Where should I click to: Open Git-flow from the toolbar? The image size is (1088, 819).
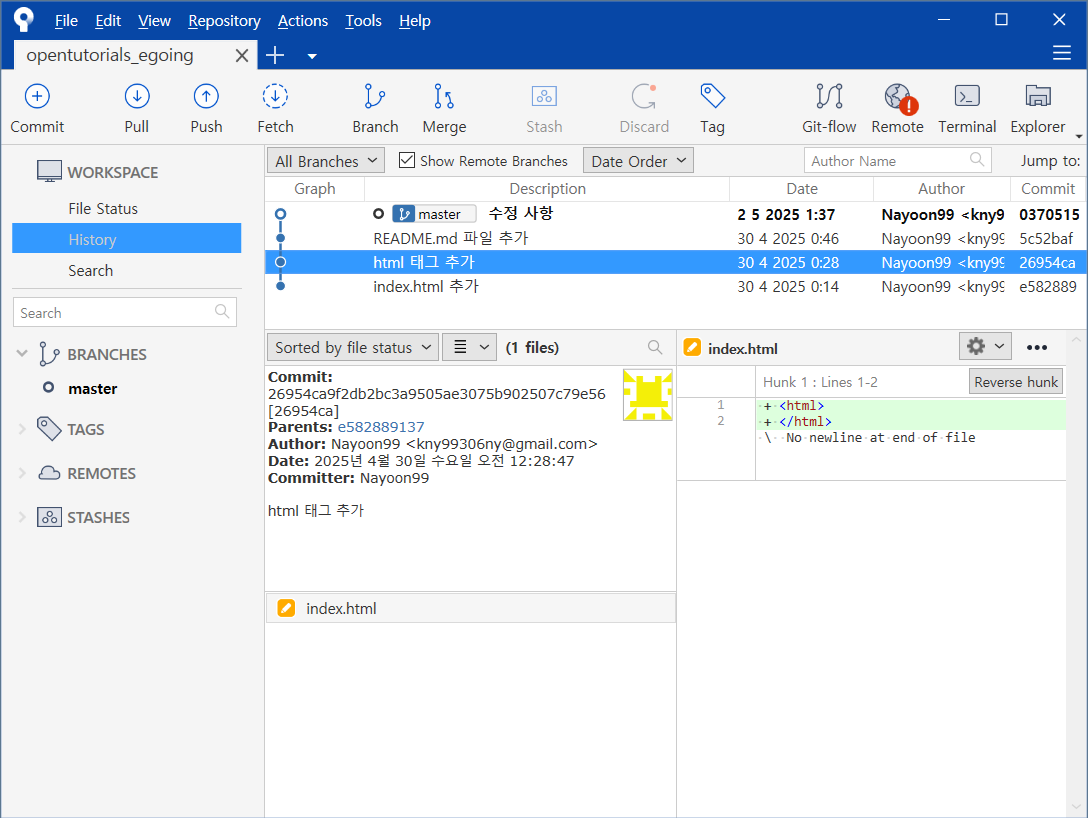click(829, 96)
